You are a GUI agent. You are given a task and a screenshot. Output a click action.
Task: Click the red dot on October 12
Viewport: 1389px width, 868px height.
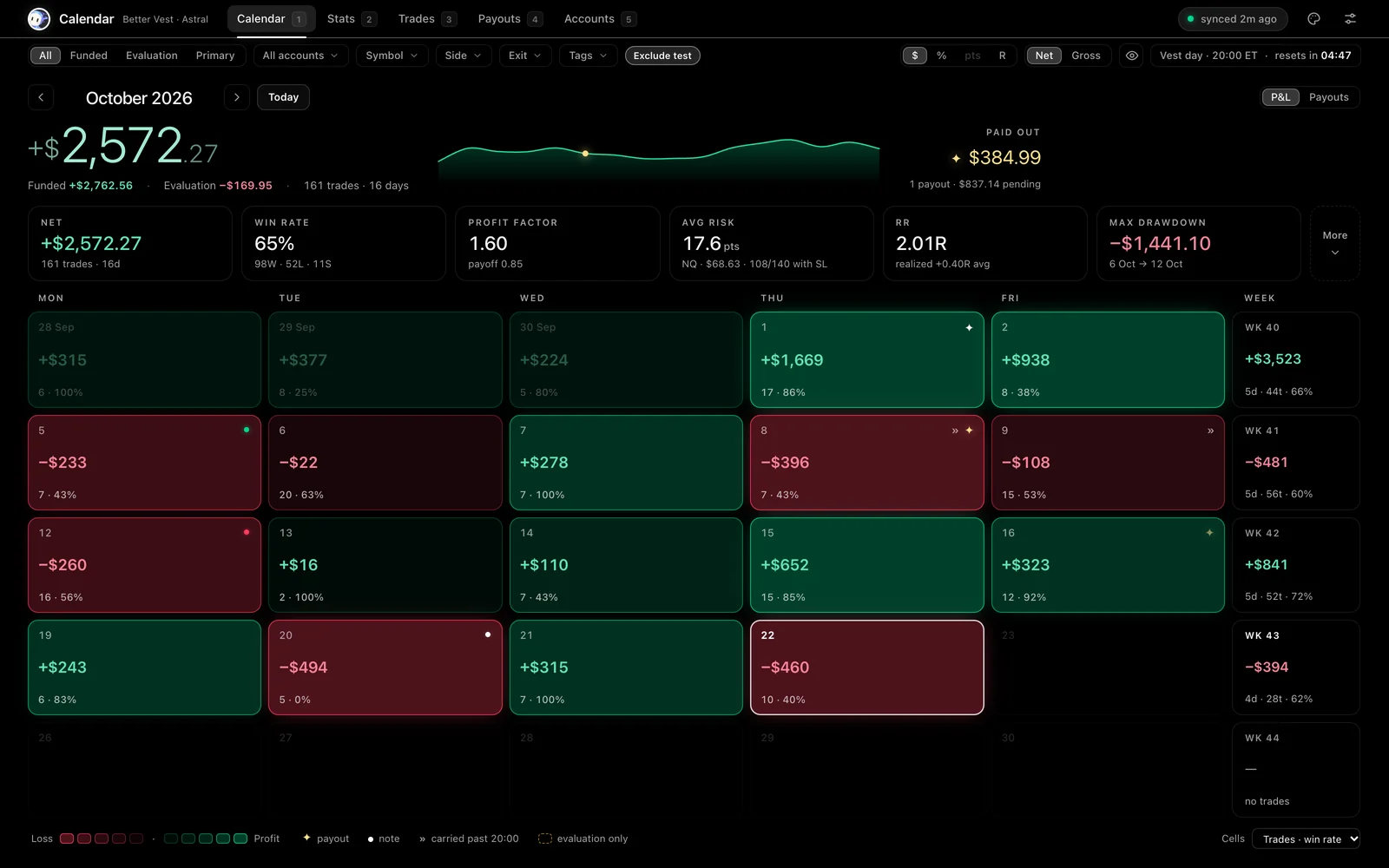(x=247, y=532)
